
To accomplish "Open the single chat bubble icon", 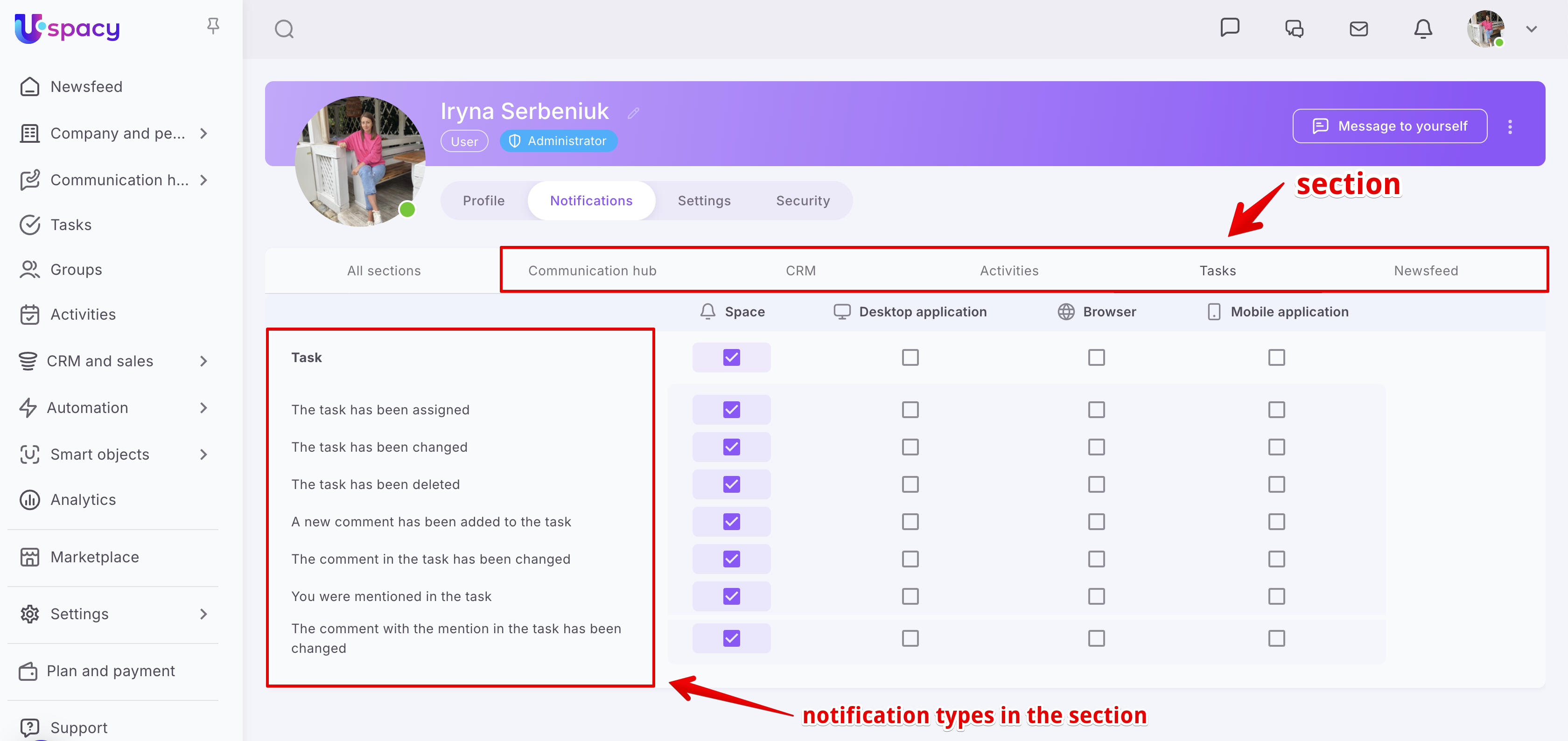I will [x=1230, y=28].
